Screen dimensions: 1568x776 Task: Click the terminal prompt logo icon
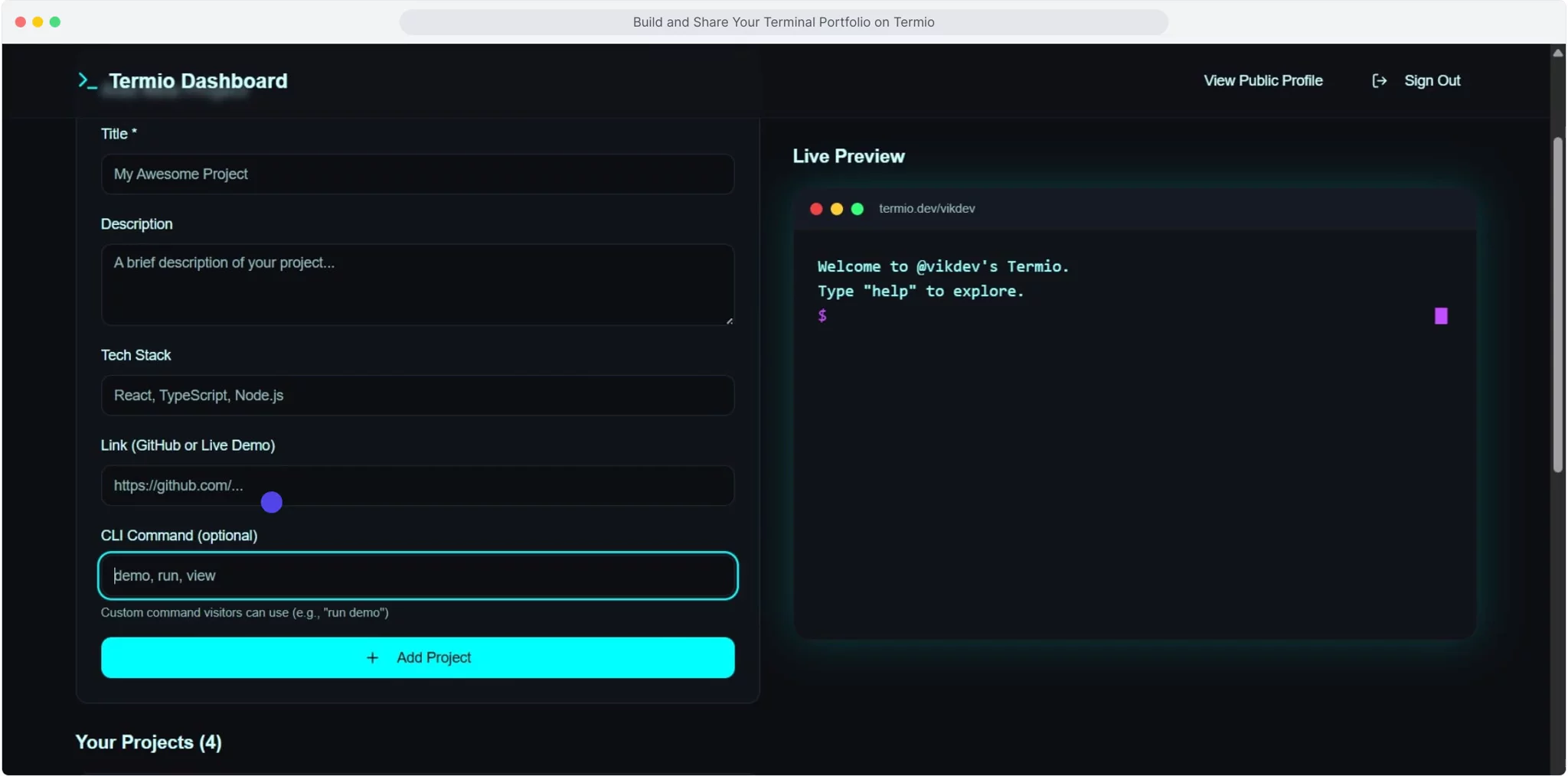[87, 80]
